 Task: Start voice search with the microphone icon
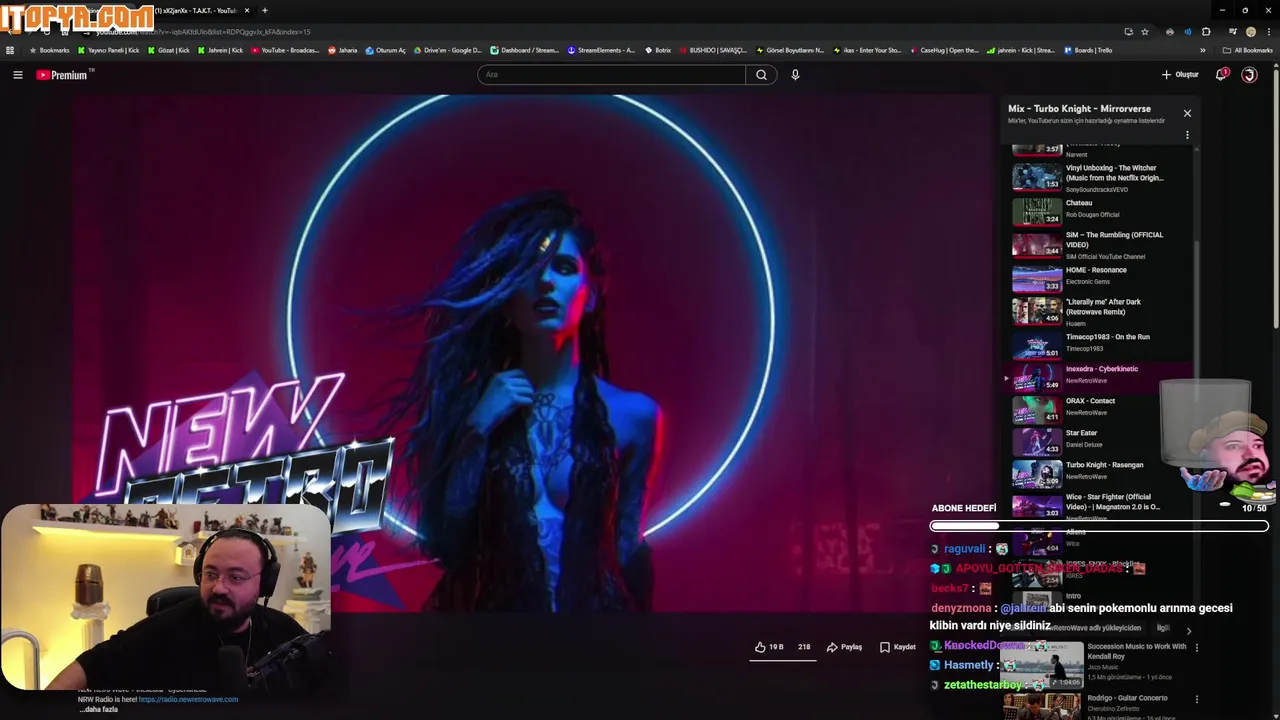(x=795, y=75)
